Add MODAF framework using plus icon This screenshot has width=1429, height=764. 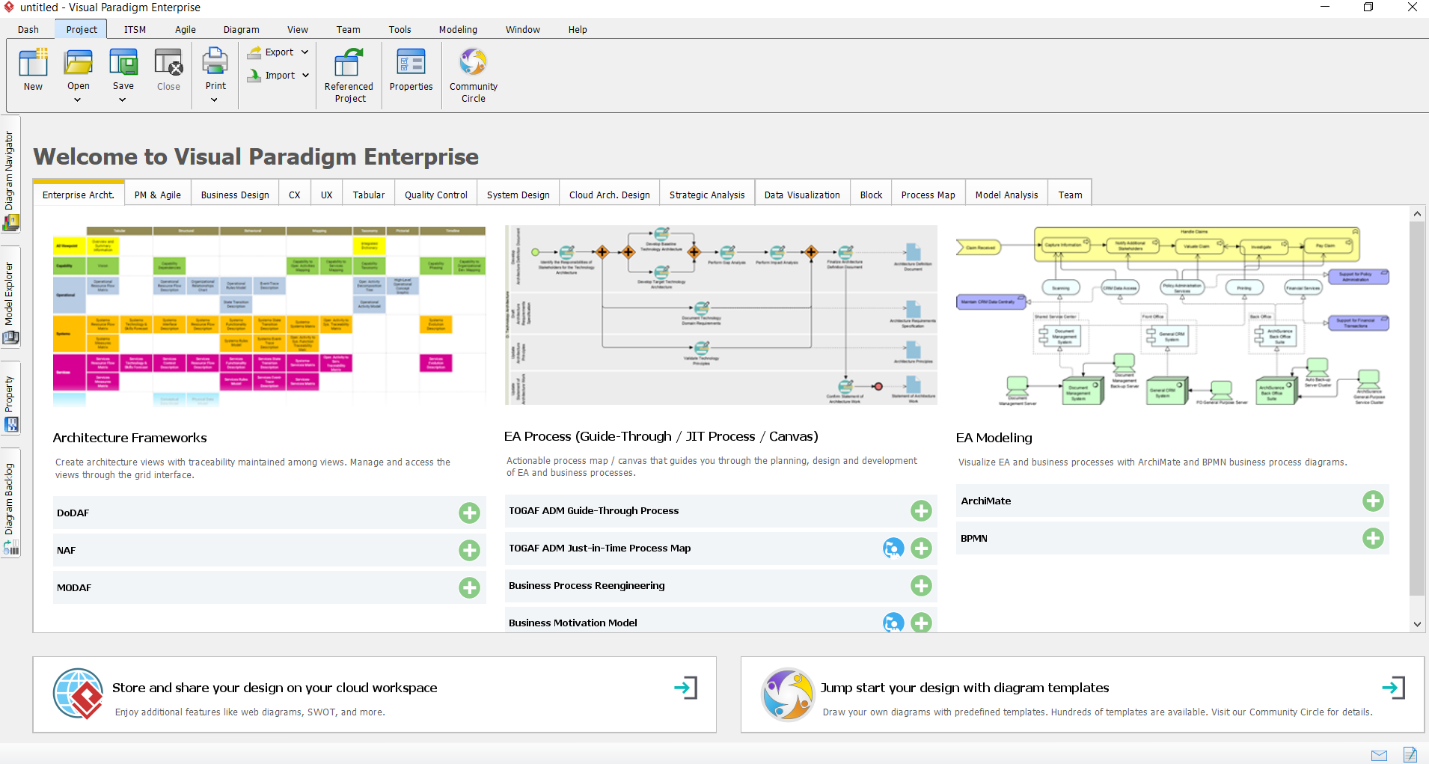click(x=469, y=587)
